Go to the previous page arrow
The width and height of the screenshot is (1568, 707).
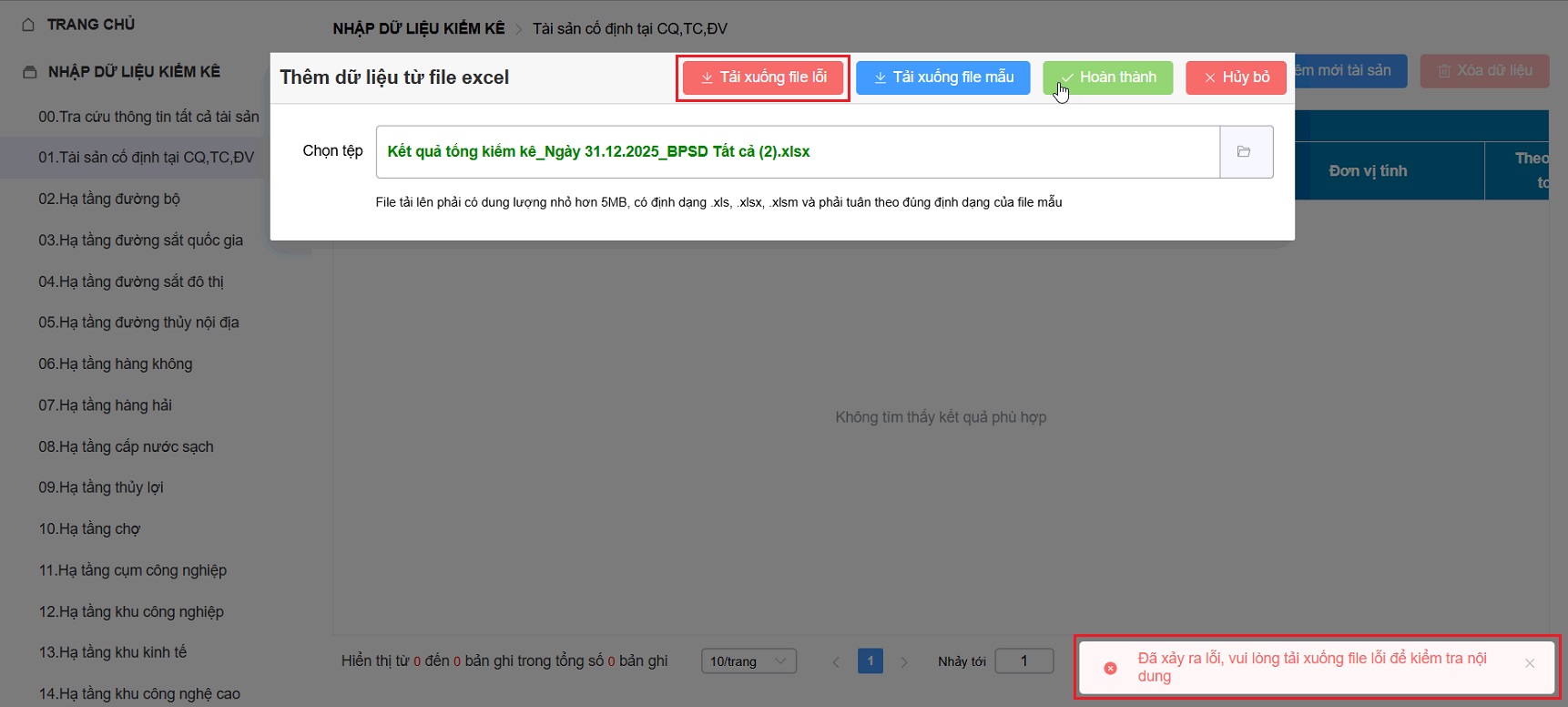click(836, 661)
